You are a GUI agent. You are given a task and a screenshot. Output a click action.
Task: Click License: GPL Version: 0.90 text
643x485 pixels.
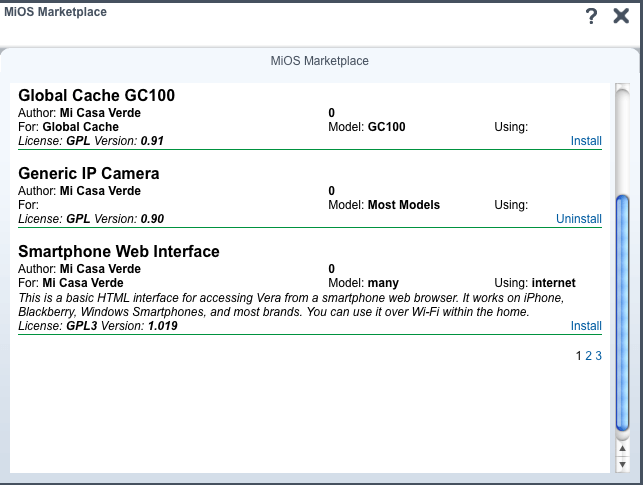tap(91, 219)
